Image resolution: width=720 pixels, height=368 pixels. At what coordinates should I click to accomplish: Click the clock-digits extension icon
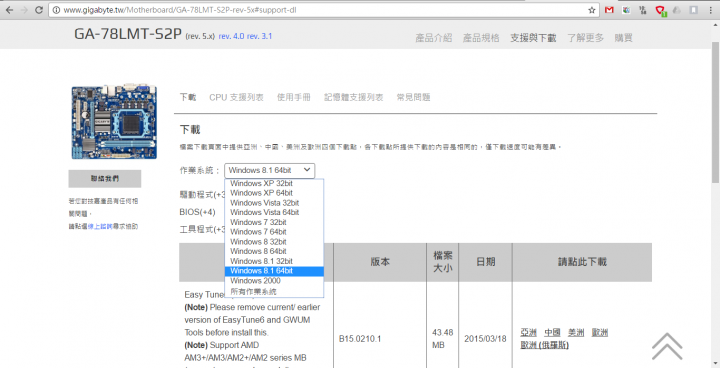643,10
